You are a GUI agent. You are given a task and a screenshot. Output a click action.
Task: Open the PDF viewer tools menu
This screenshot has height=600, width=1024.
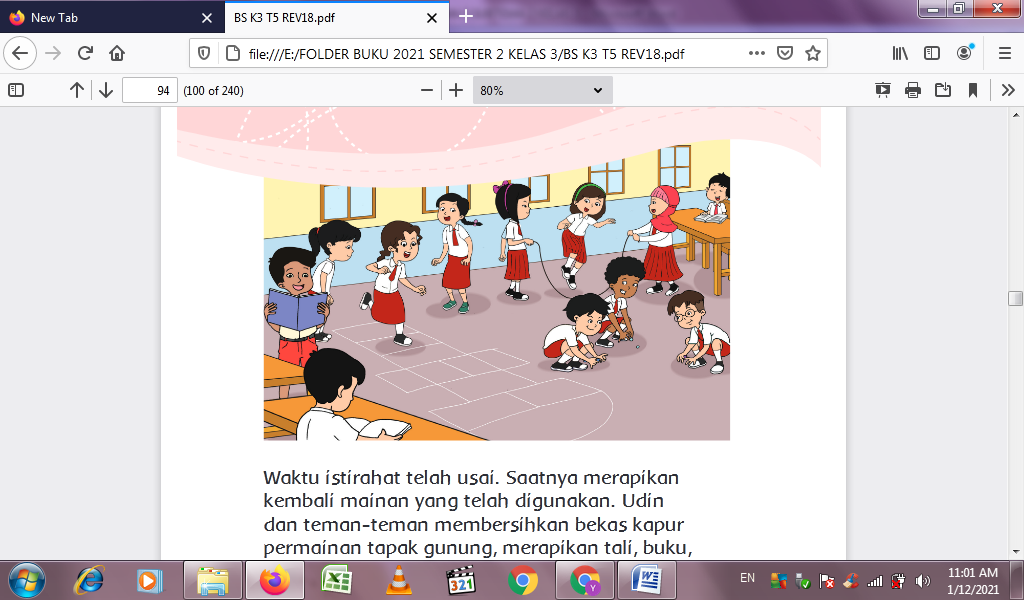tap(1008, 90)
